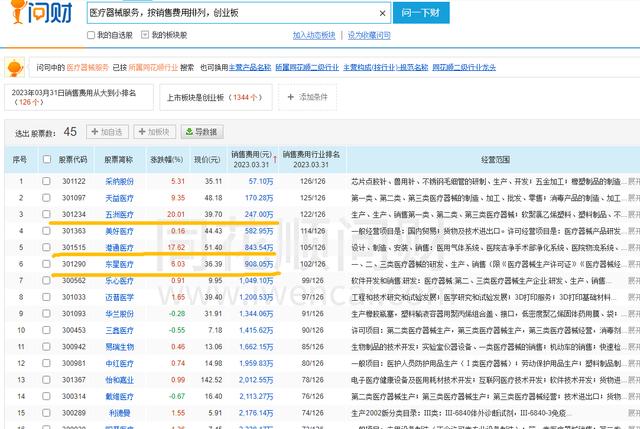Open stock 三鑫医疗
This screenshot has height=429, width=640.
(x=119, y=330)
